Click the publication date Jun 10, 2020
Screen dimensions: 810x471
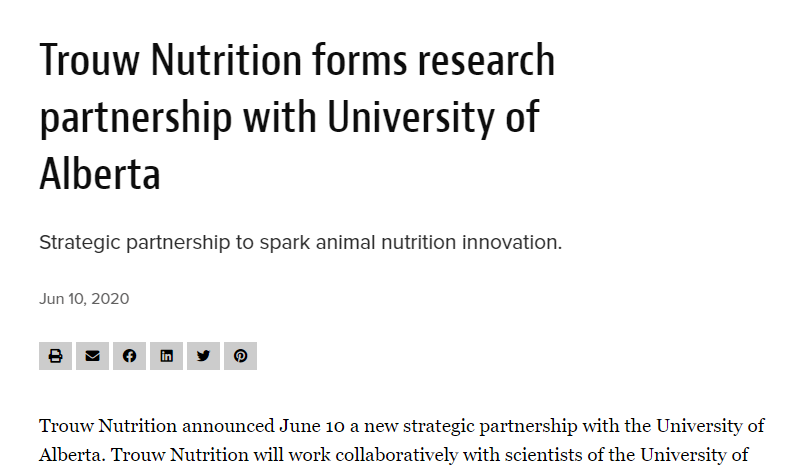point(84,299)
